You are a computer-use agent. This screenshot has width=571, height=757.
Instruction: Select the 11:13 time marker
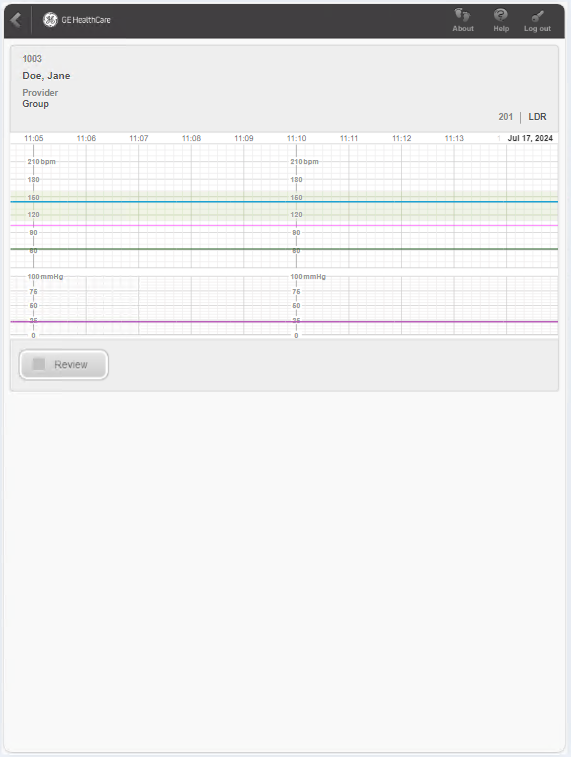(454, 138)
